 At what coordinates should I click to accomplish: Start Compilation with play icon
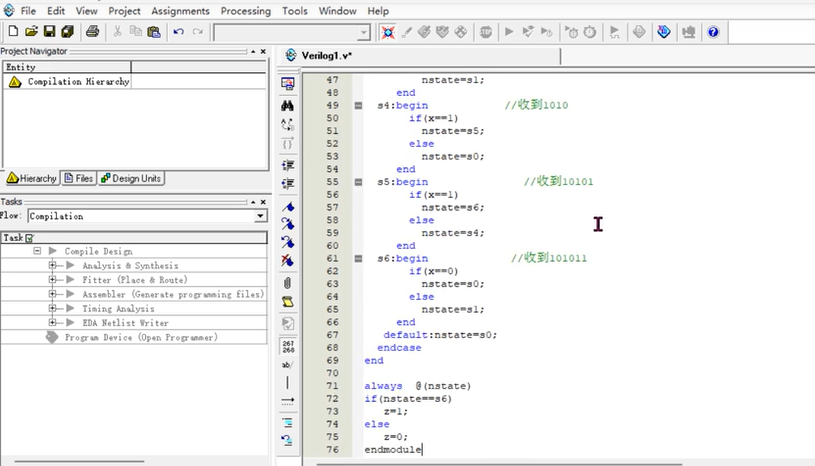click(509, 32)
